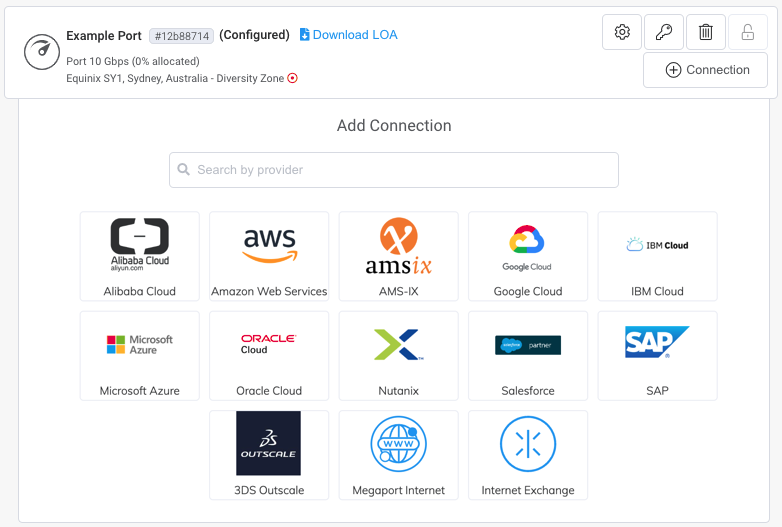Screen dimensions: 782x527
Task: Open port settings gear icon
Action: pyautogui.click(x=622, y=32)
